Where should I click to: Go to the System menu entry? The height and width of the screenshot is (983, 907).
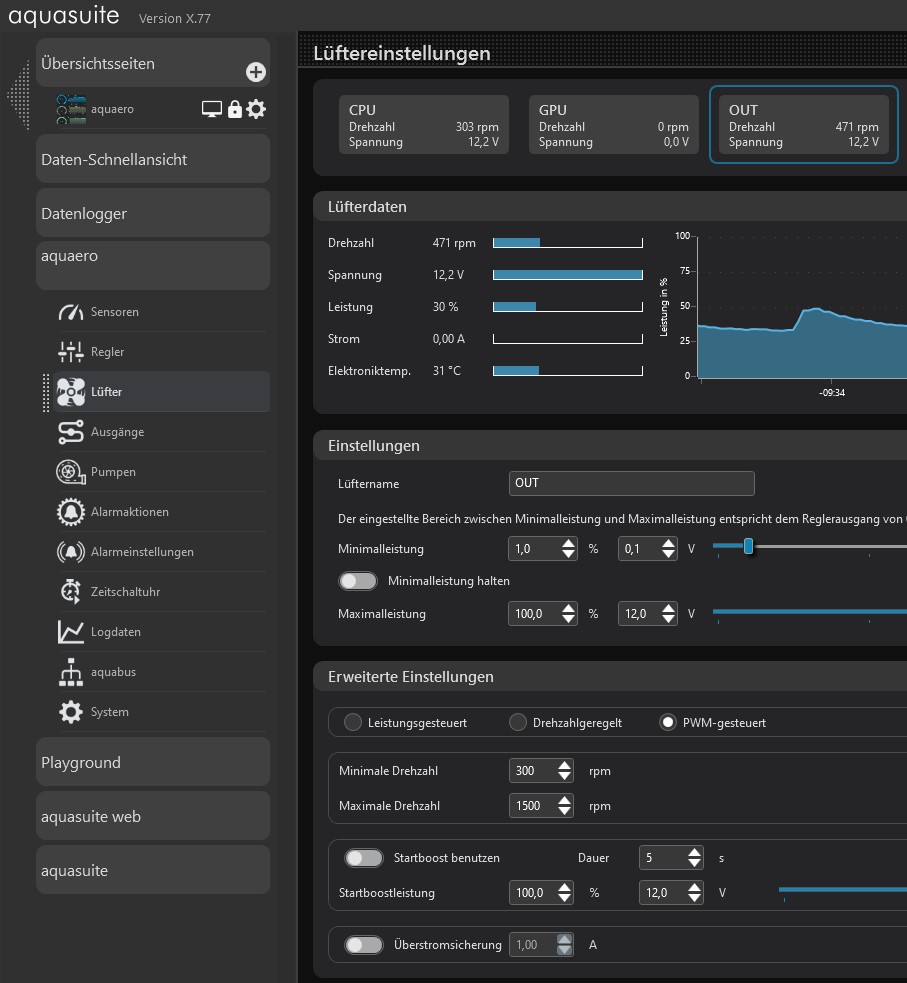[109, 712]
